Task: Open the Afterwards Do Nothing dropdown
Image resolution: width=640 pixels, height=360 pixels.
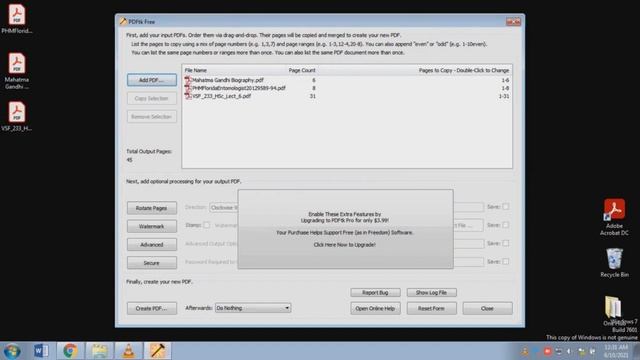Action: point(253,308)
